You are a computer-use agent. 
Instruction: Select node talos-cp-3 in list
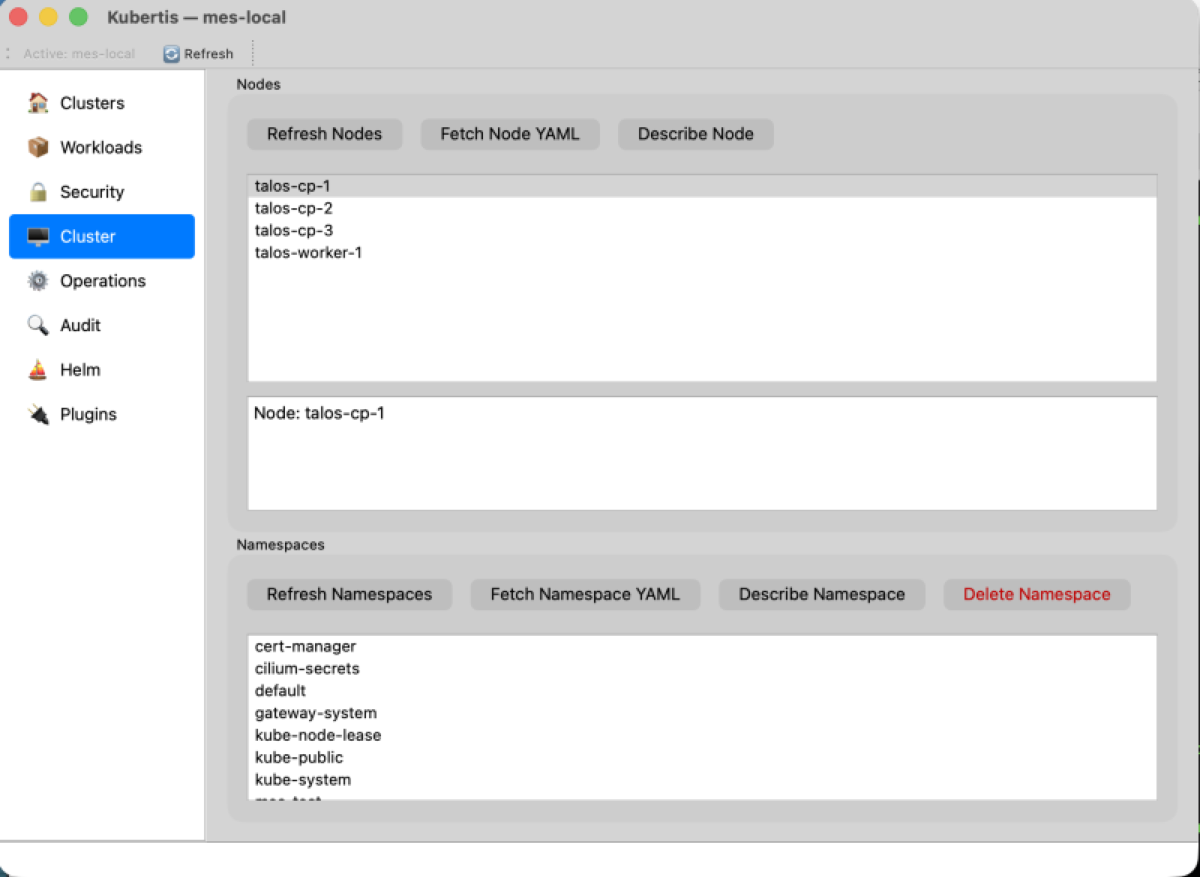point(702,230)
